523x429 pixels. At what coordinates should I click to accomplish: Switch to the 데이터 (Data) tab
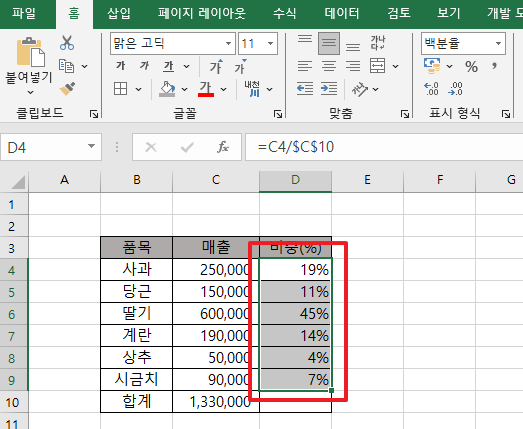342,13
